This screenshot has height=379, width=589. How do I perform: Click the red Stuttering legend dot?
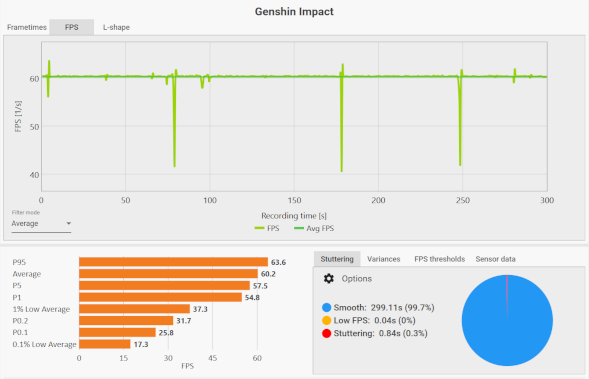point(326,333)
